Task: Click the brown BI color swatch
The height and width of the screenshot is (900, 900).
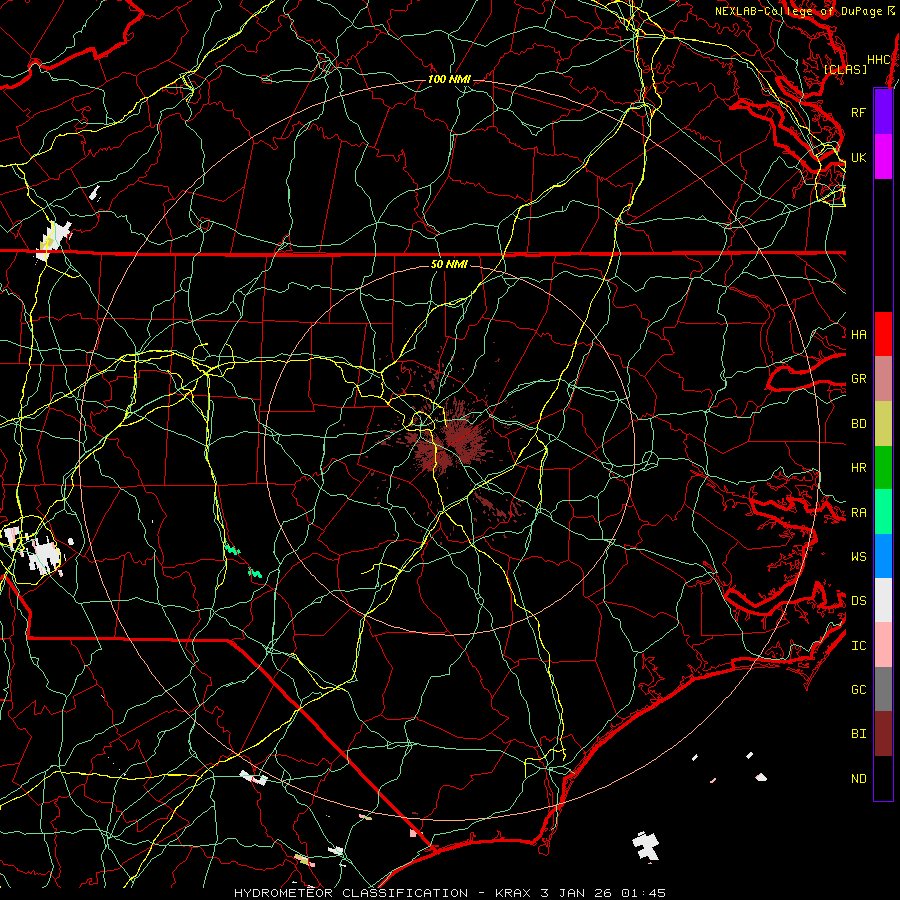Action: coord(883,734)
